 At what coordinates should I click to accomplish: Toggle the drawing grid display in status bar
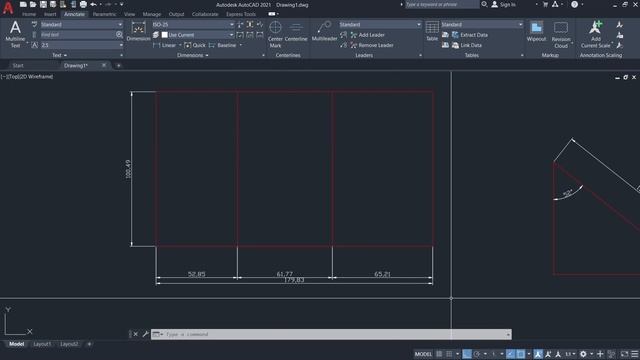coord(439,354)
